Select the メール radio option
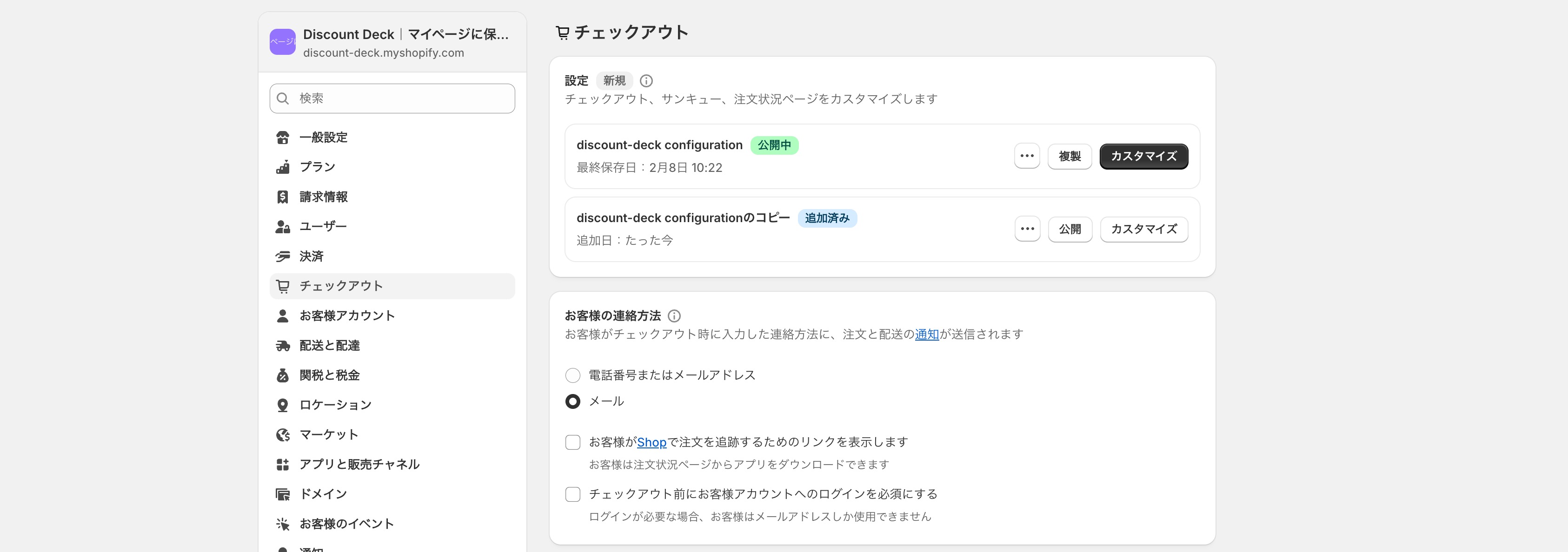 point(573,401)
